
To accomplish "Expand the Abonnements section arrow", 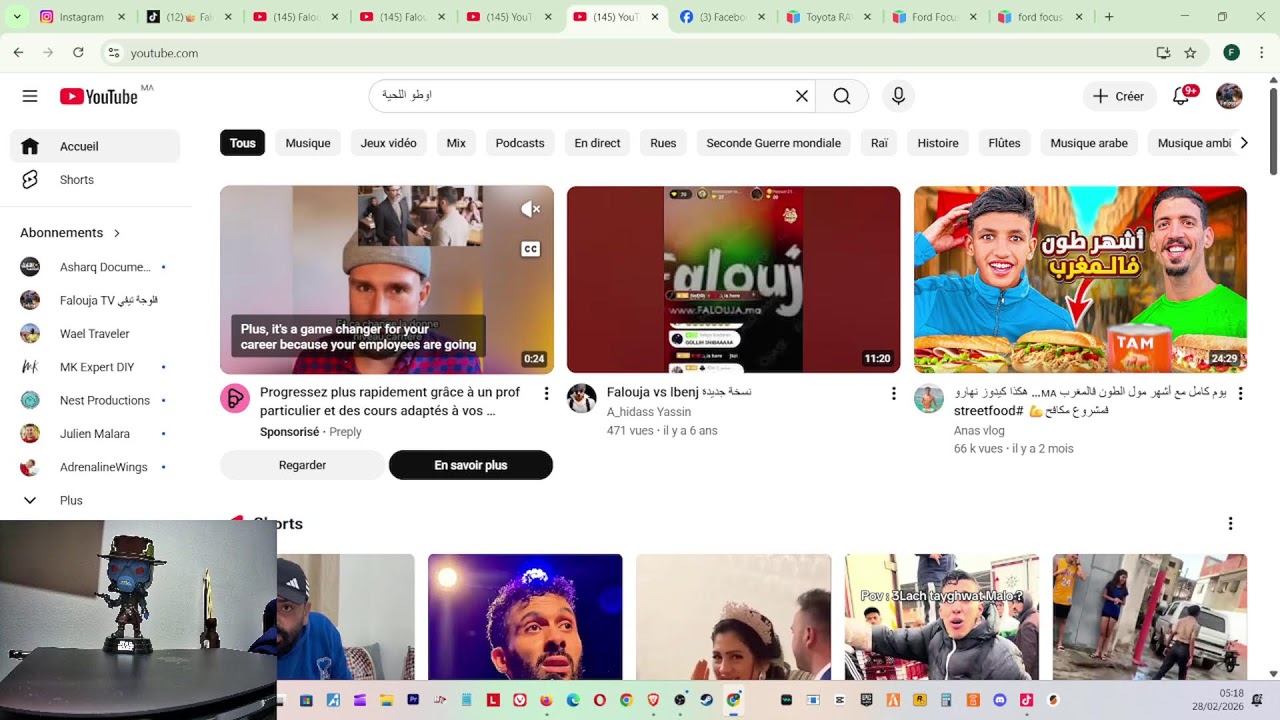I will tap(117, 233).
